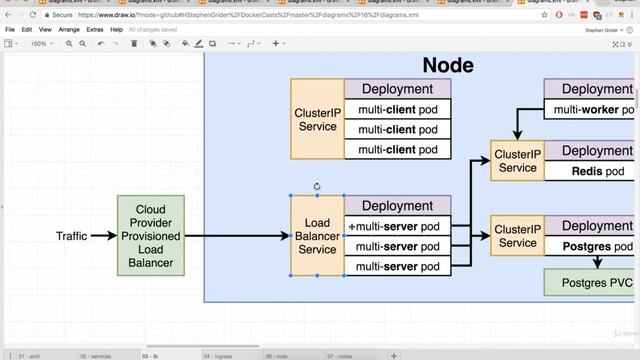Image resolution: width=640 pixels, height=360 pixels.
Task: Bring selection to front
Action: point(153,43)
